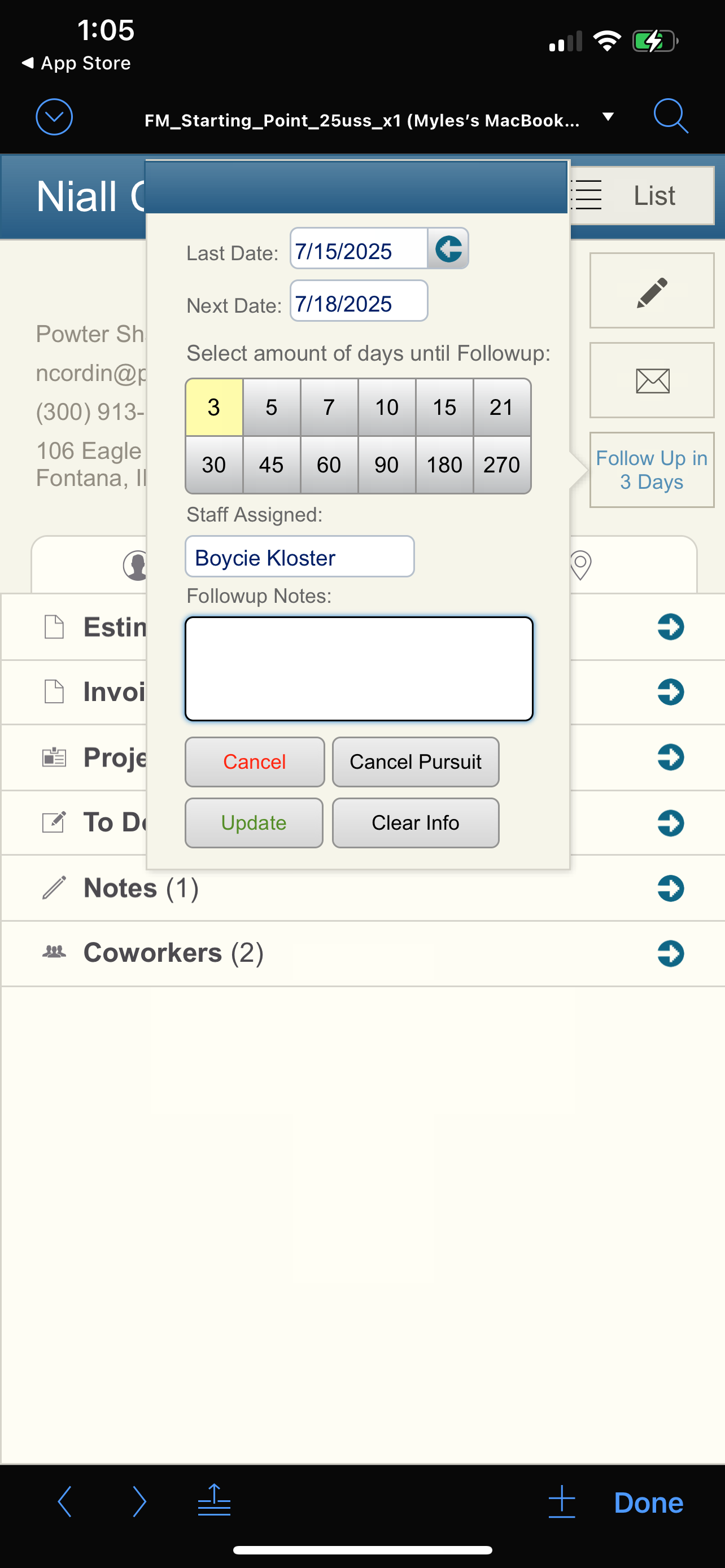Choose 30 days followup option
Image resolution: width=725 pixels, height=1568 pixels.
213,465
